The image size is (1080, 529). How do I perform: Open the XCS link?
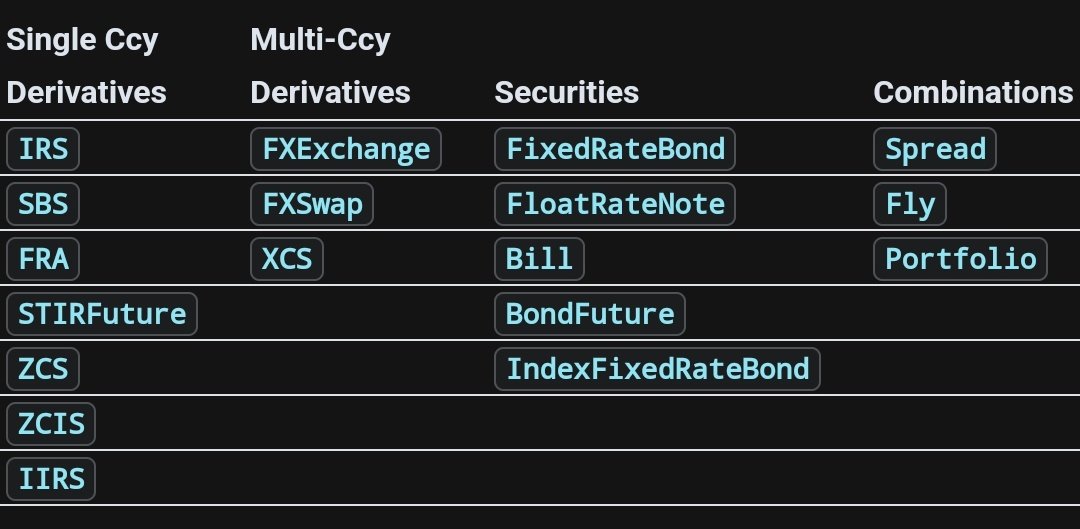pyautogui.click(x=287, y=259)
